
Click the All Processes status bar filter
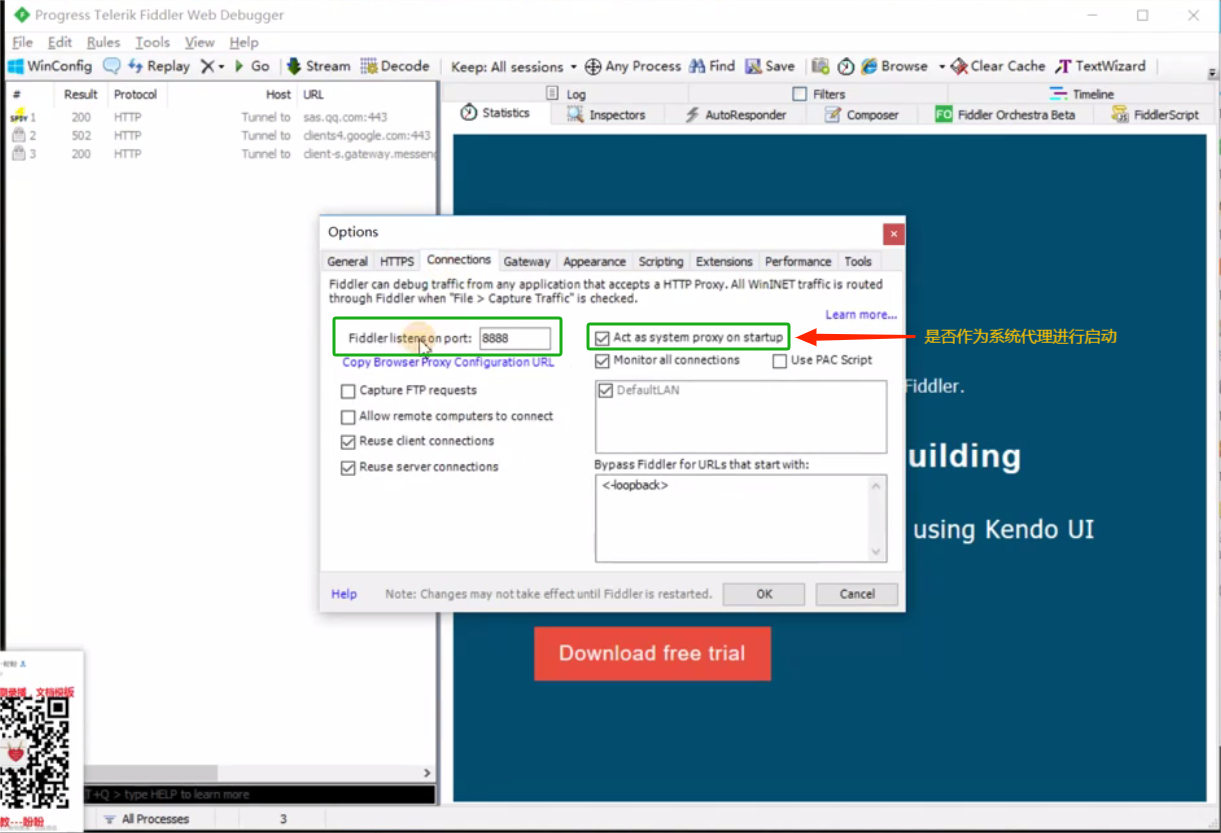146,819
